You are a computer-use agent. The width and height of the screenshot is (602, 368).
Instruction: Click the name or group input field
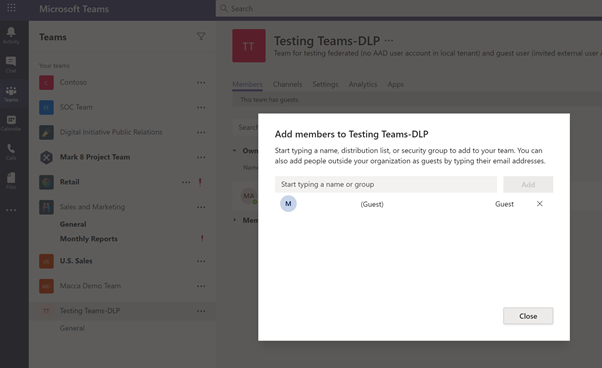click(x=385, y=185)
